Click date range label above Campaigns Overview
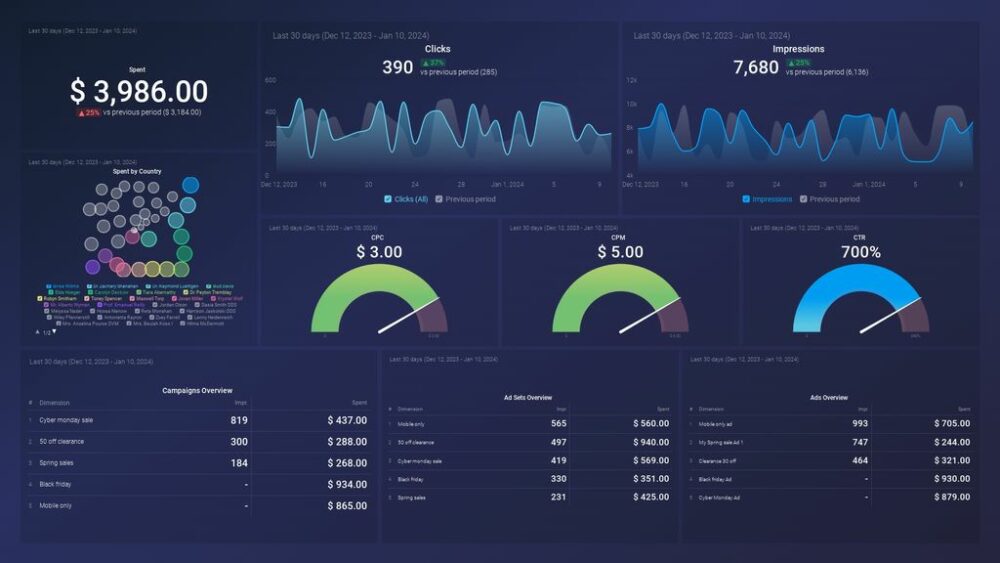Viewport: 1000px width, 563px height. 91,362
